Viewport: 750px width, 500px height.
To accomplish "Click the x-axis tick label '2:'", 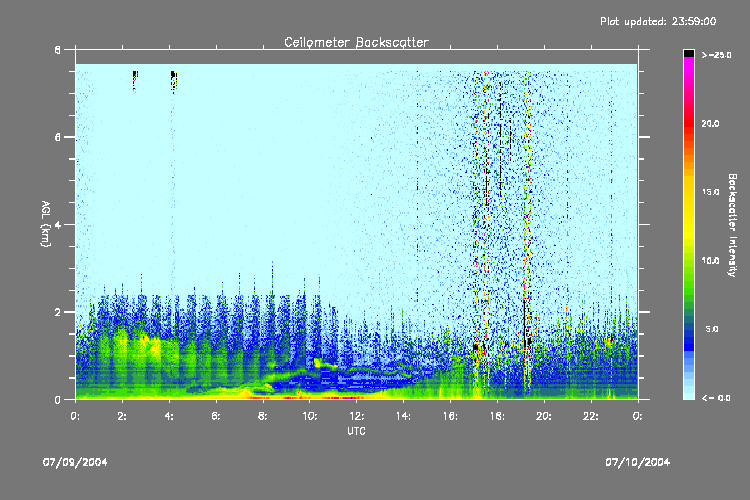I will click(x=122, y=416).
